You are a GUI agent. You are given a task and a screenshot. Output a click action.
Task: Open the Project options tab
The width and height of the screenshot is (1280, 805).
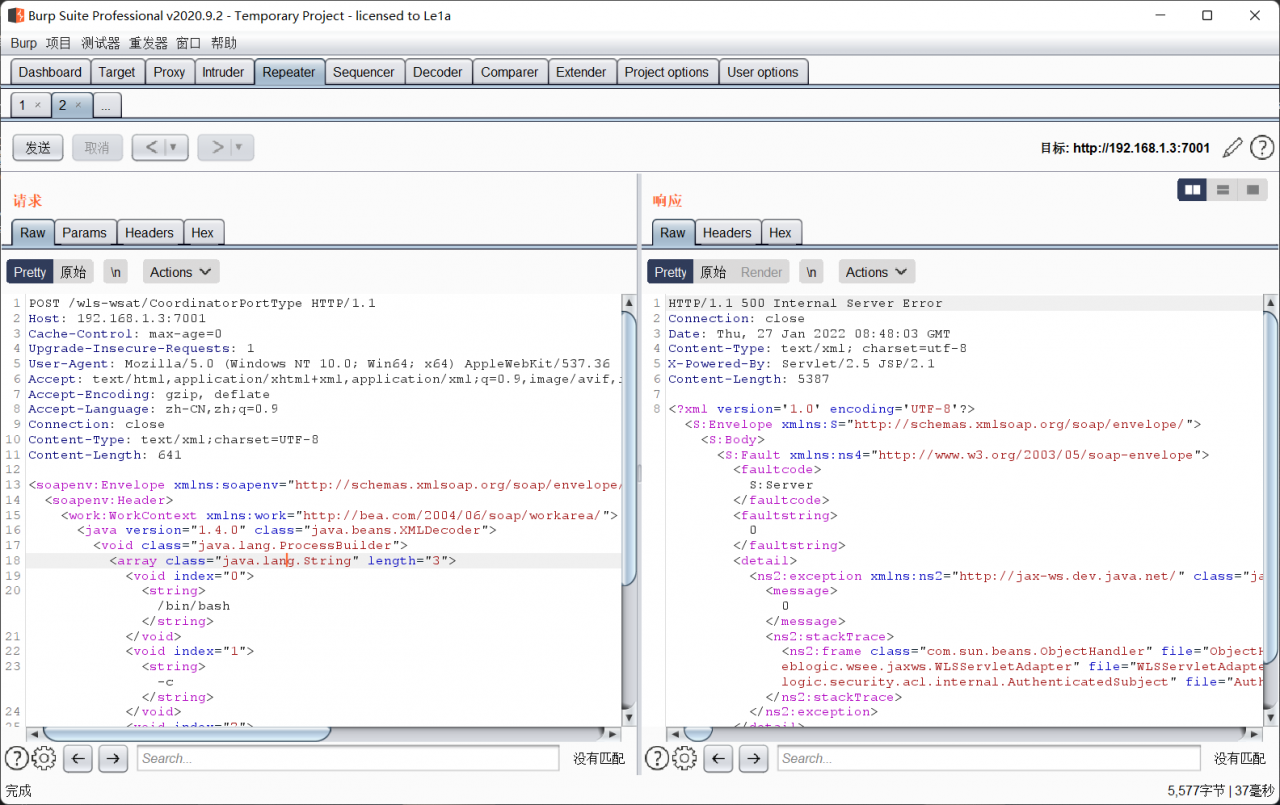tap(666, 72)
